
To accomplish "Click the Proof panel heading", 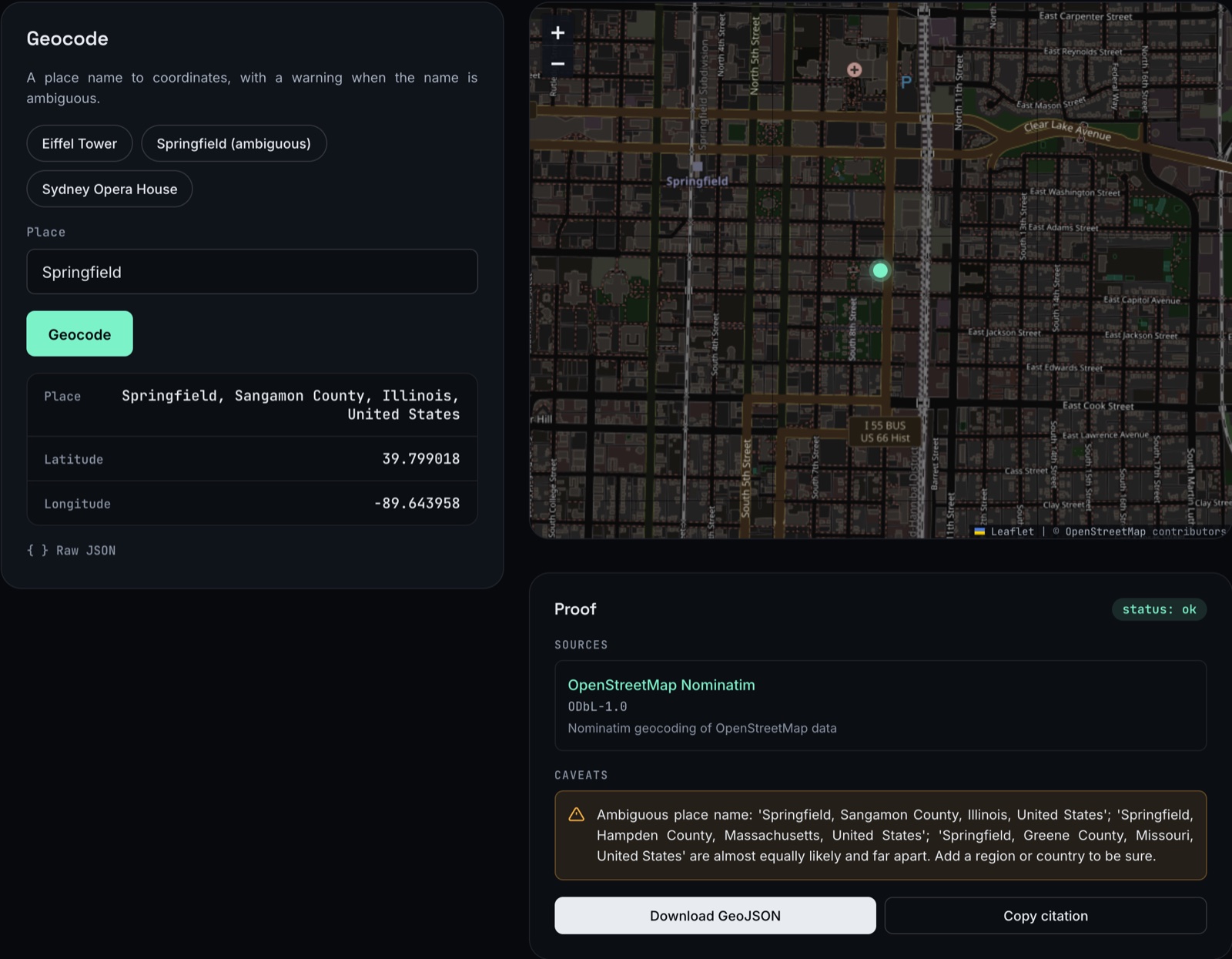I will pos(575,609).
